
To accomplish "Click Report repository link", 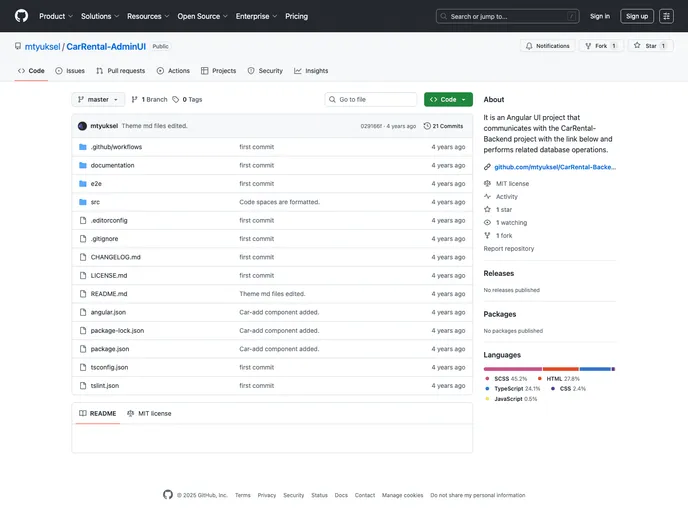I will (x=509, y=248).
